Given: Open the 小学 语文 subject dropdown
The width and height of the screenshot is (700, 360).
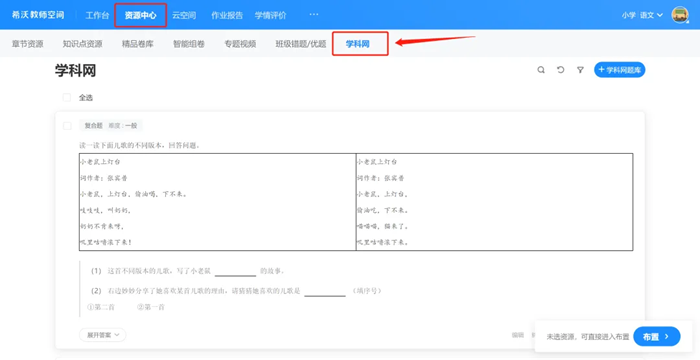Looking at the screenshot, I should tap(642, 15).
